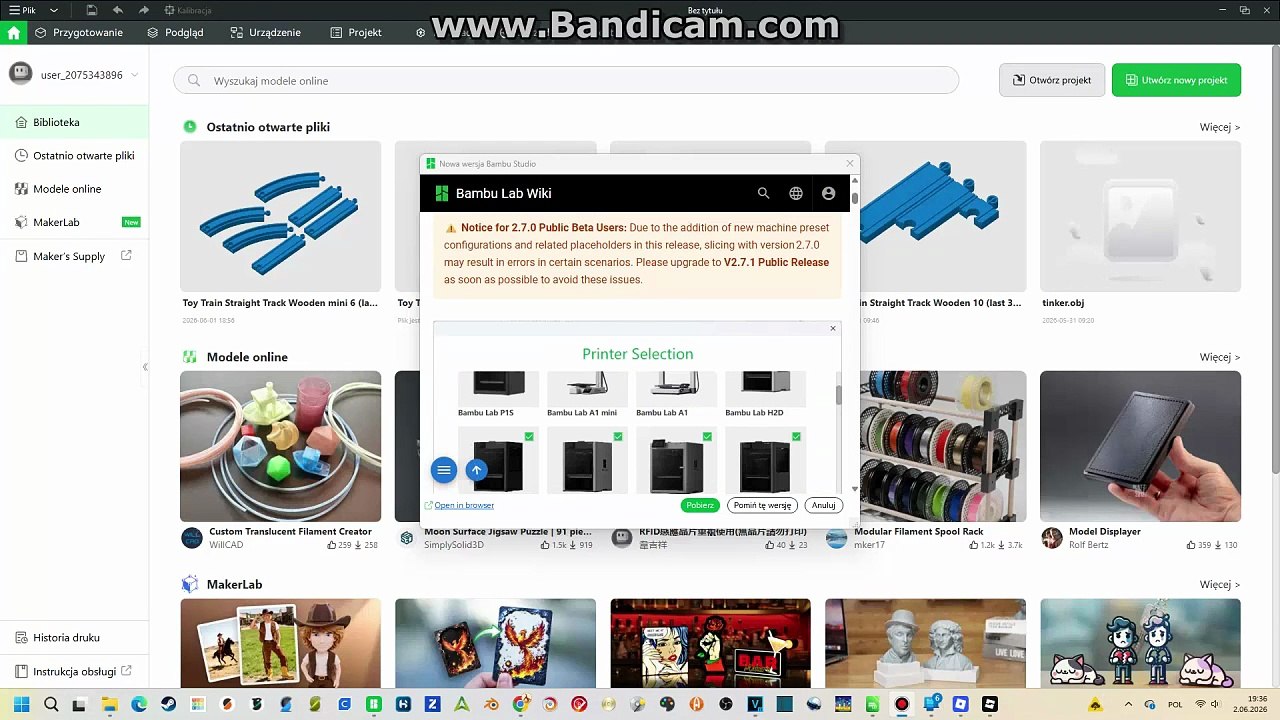Open MakerLab from the sidebar

(x=74, y=222)
